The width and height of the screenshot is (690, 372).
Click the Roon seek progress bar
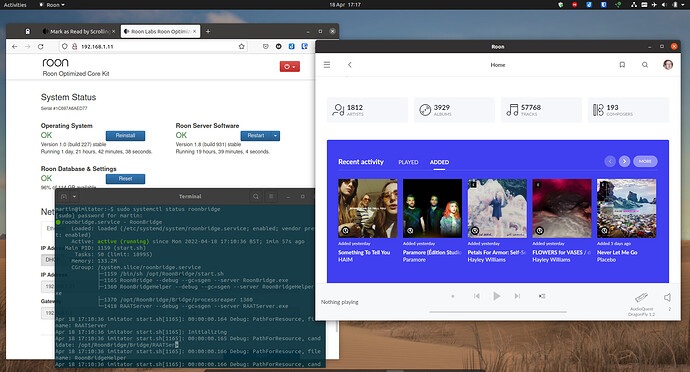pos(498,312)
